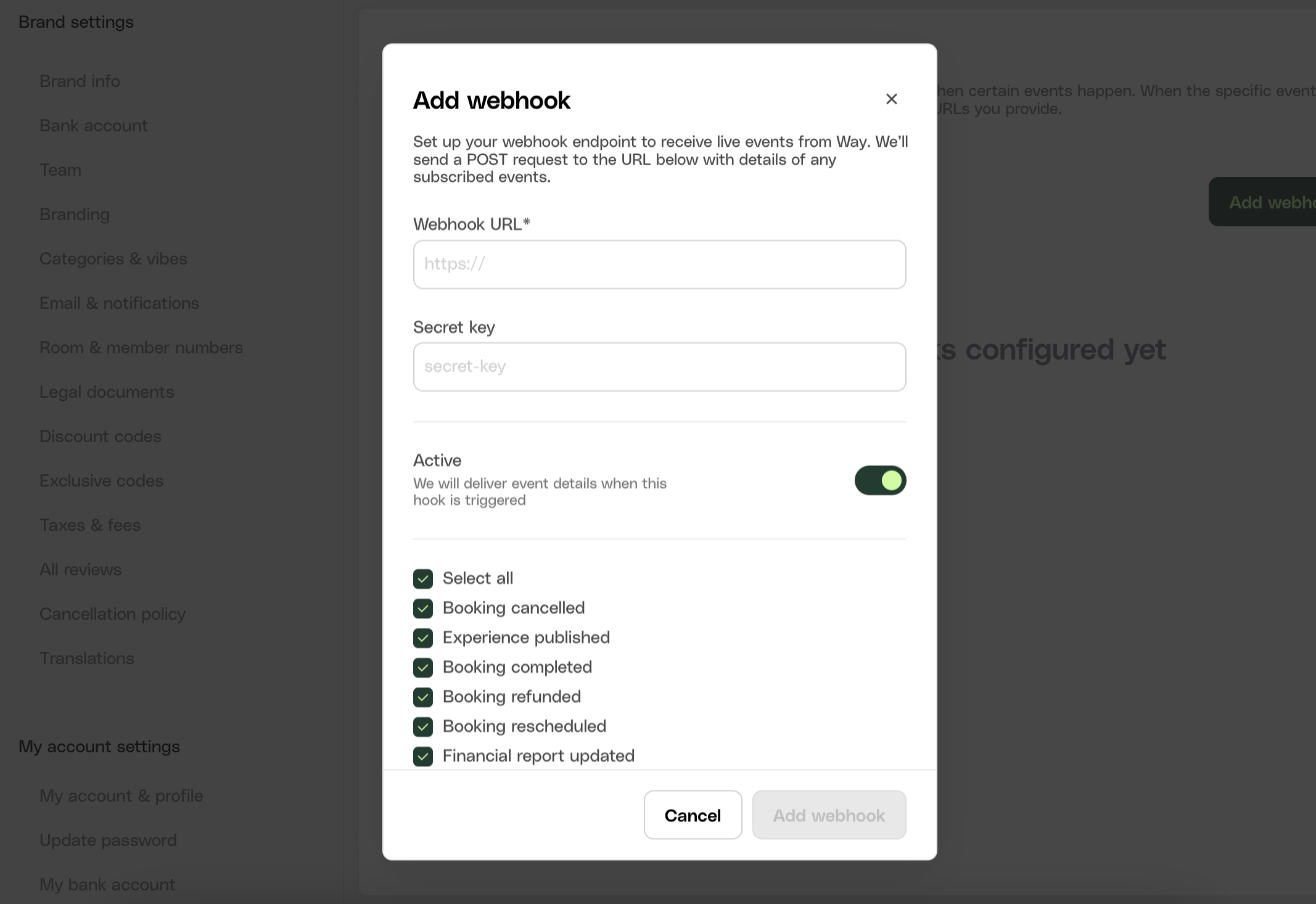Image resolution: width=1316 pixels, height=904 pixels.
Task: Toggle the Active webhook switch
Action: coord(880,480)
